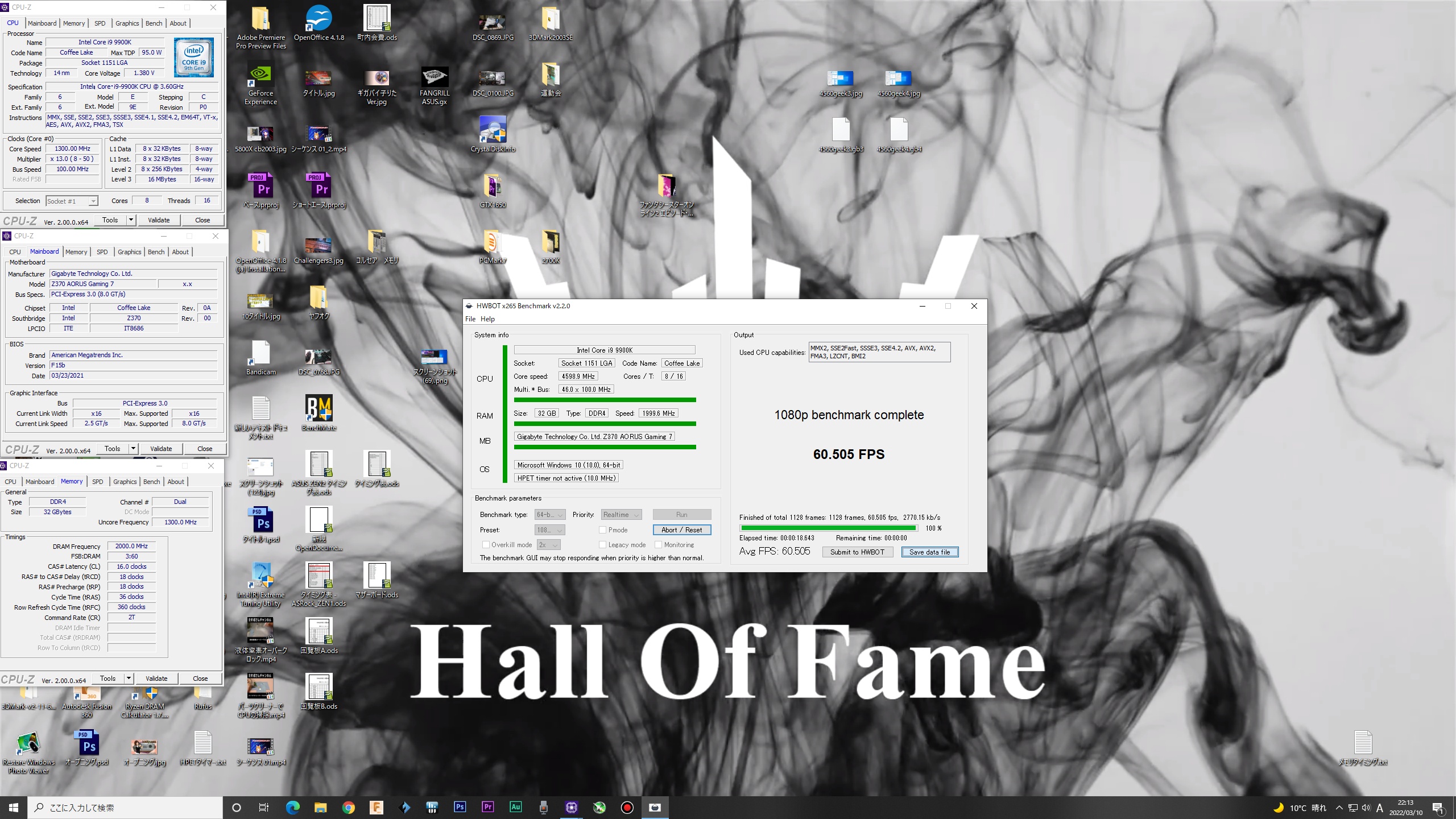Toggle the Monitoring checkbox

coord(658,544)
